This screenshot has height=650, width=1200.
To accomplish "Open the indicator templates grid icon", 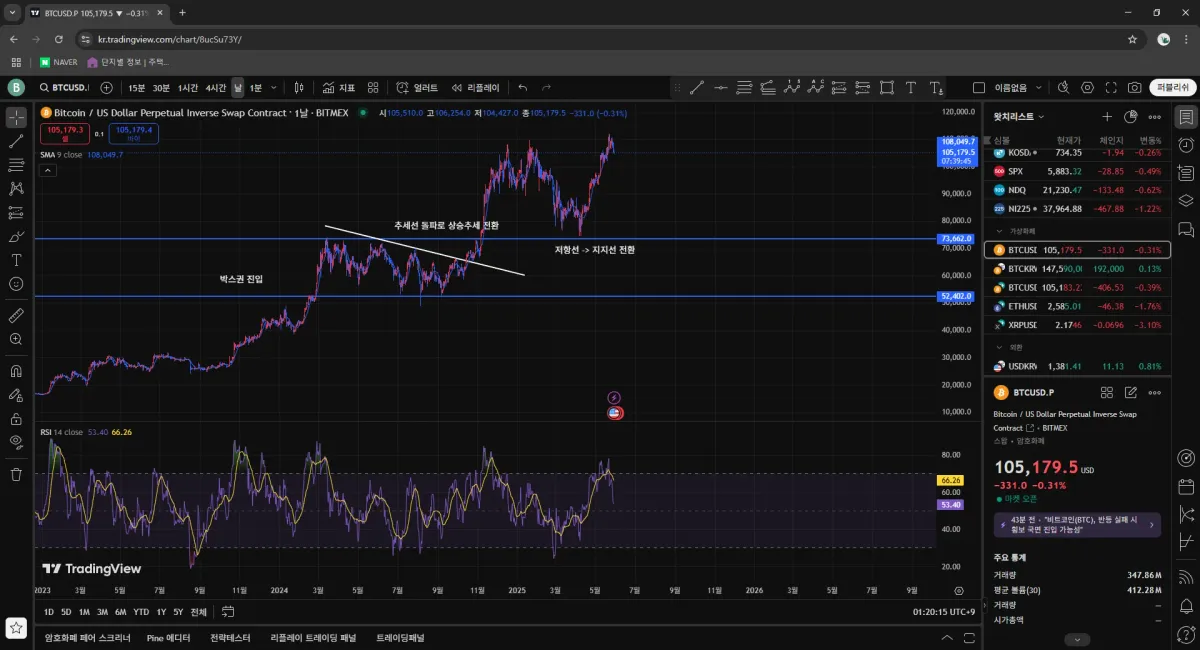I will (x=373, y=87).
